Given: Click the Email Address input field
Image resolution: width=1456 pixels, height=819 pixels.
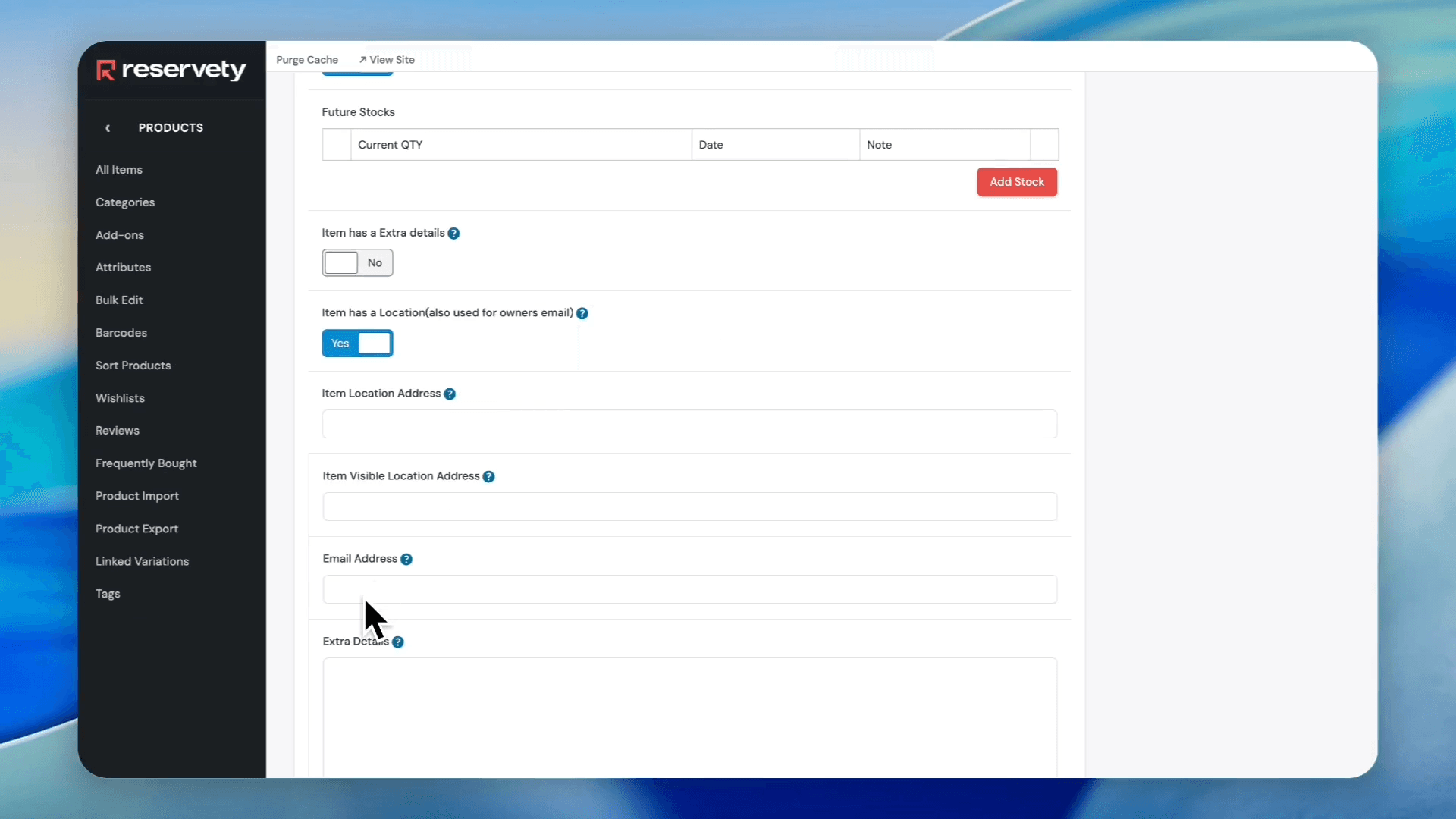Looking at the screenshot, I should coord(689,589).
